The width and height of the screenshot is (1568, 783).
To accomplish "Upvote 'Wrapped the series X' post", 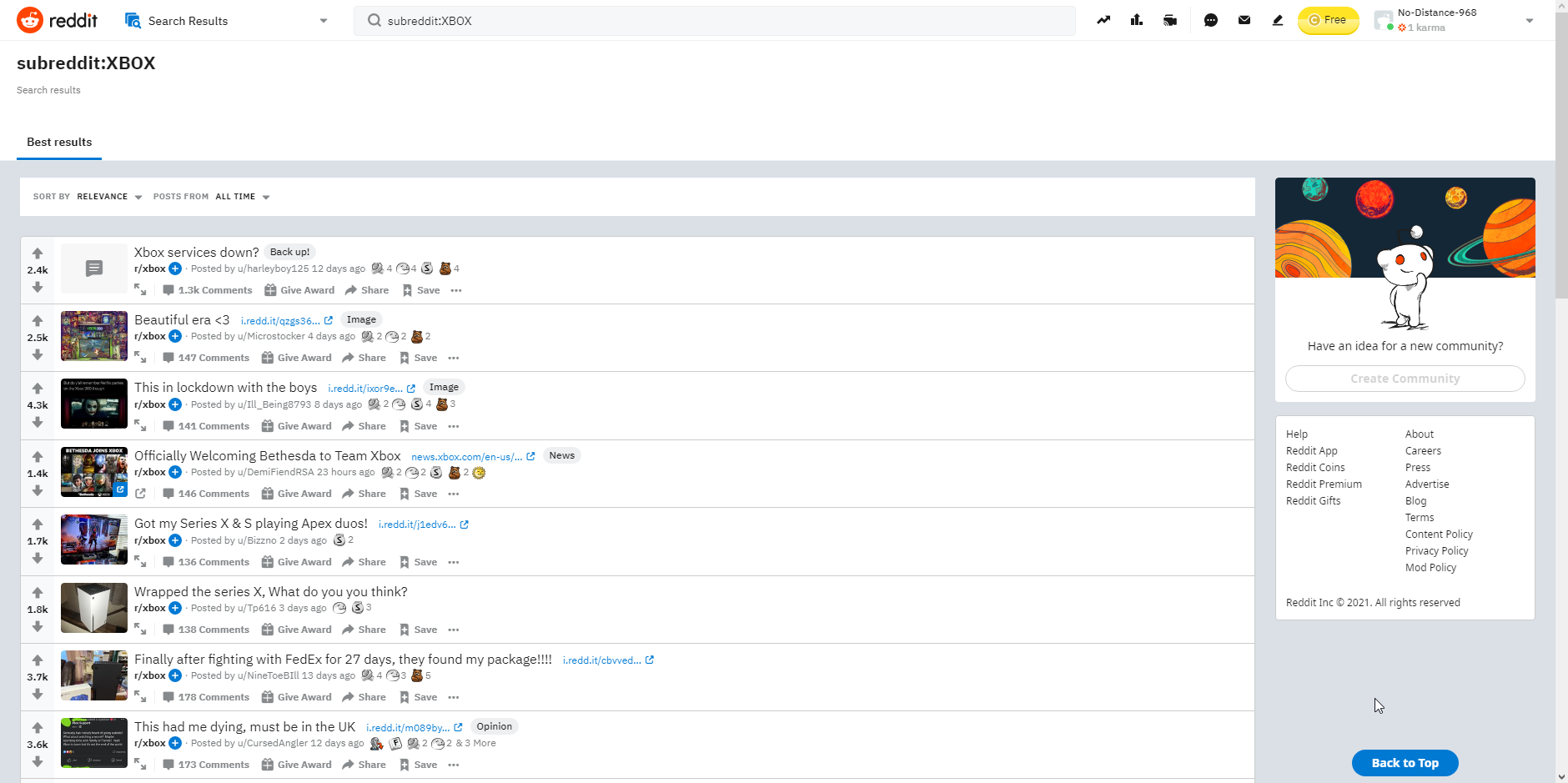I will pyautogui.click(x=38, y=593).
